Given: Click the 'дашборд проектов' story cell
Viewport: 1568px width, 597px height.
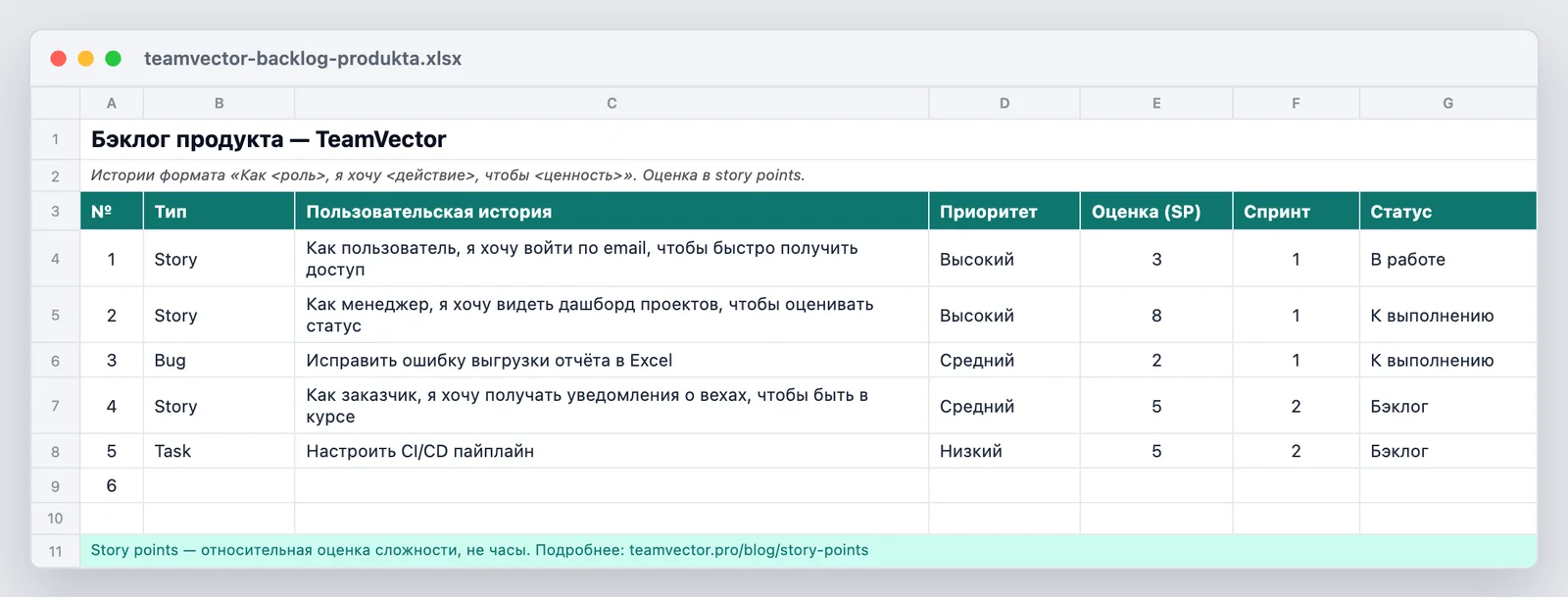Looking at the screenshot, I should (x=612, y=315).
